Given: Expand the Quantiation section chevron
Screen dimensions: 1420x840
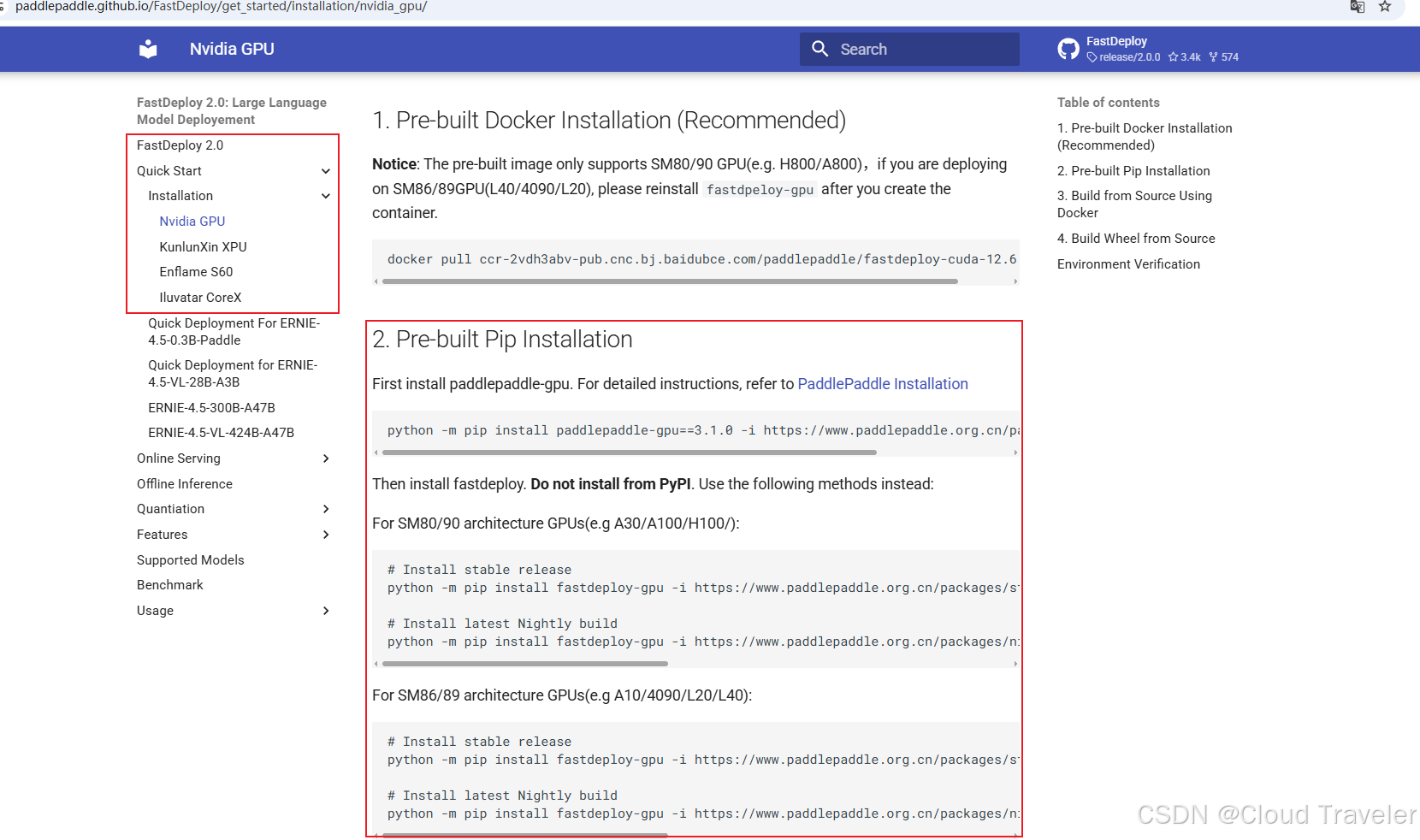Looking at the screenshot, I should coord(326,509).
